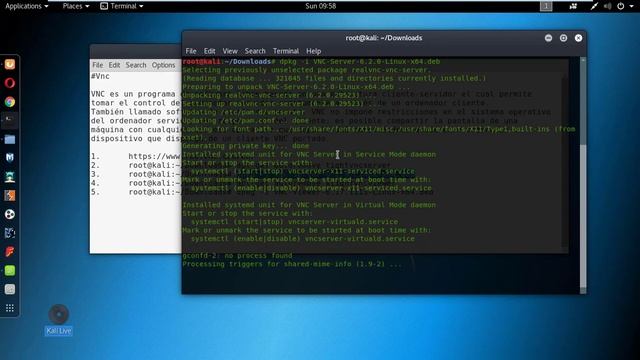Click 'VNC es un programa' text in editor
This screenshot has width=640, height=360.
[x=133, y=94]
